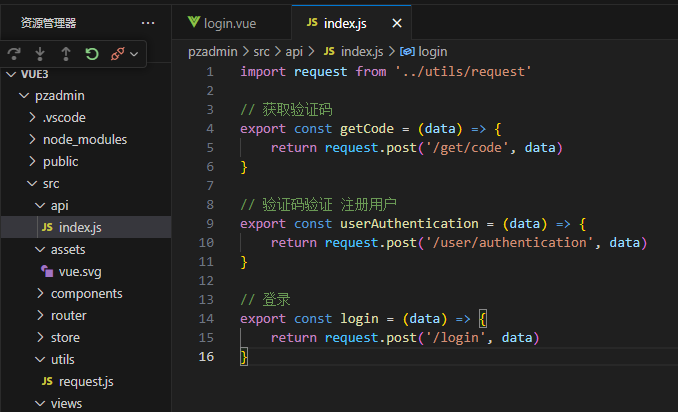Collapse the VUE3 workspace root
The height and width of the screenshot is (412, 678).
click(11, 74)
